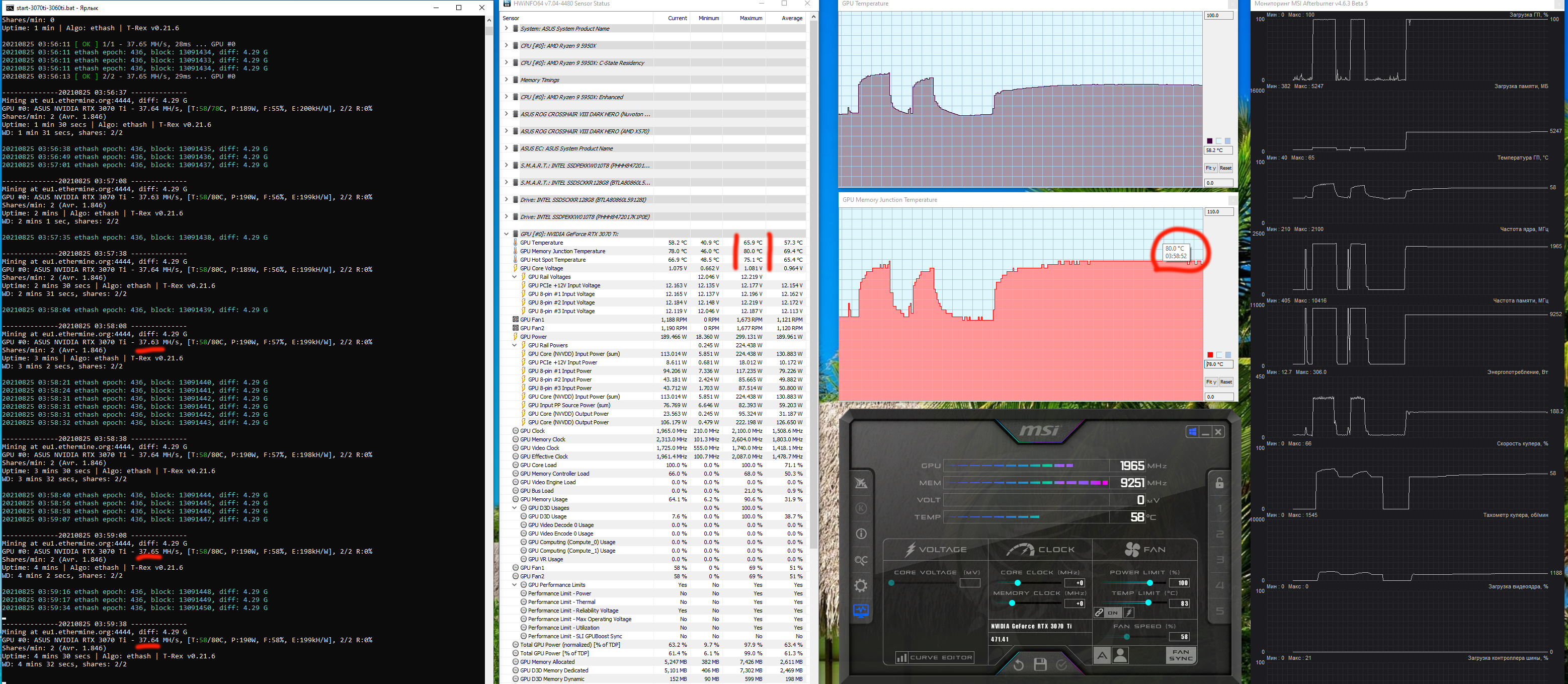Click the user-defined fan profile icon

[1120, 655]
